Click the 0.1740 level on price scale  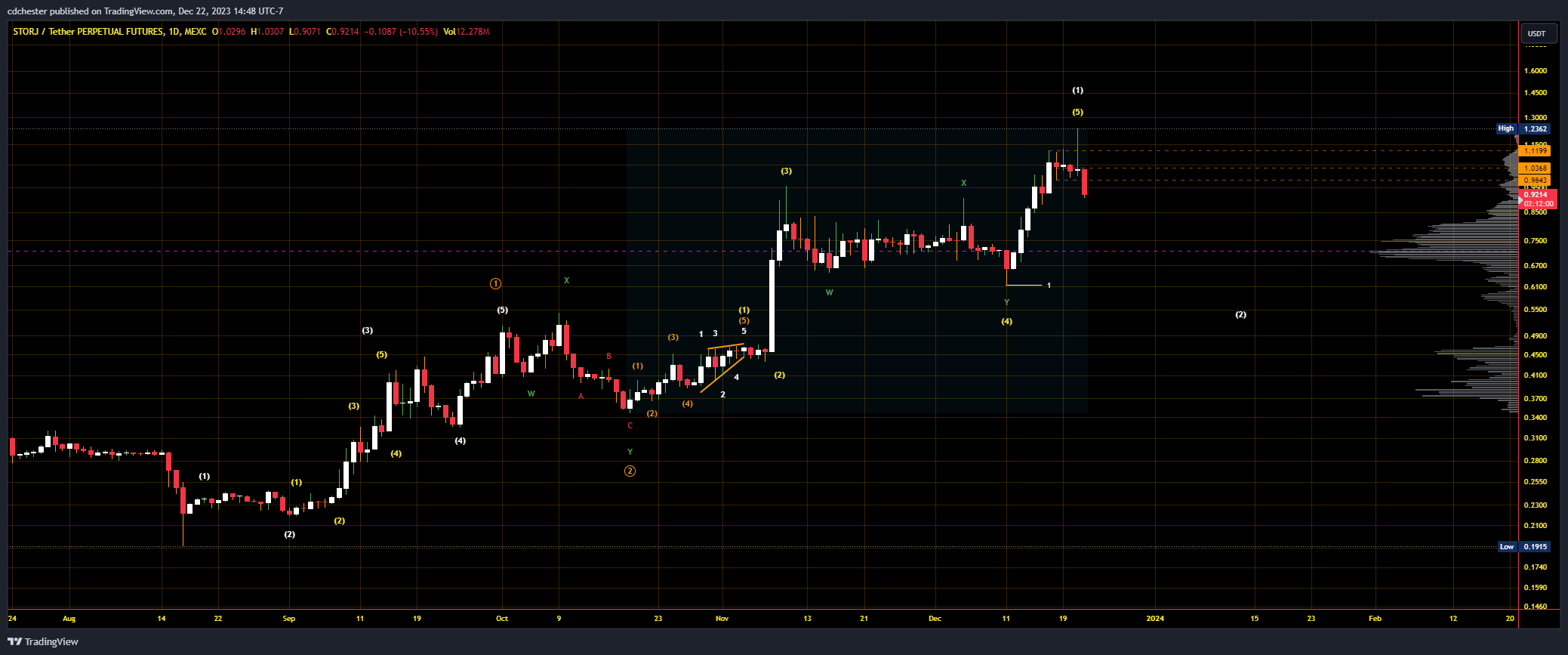click(1536, 567)
